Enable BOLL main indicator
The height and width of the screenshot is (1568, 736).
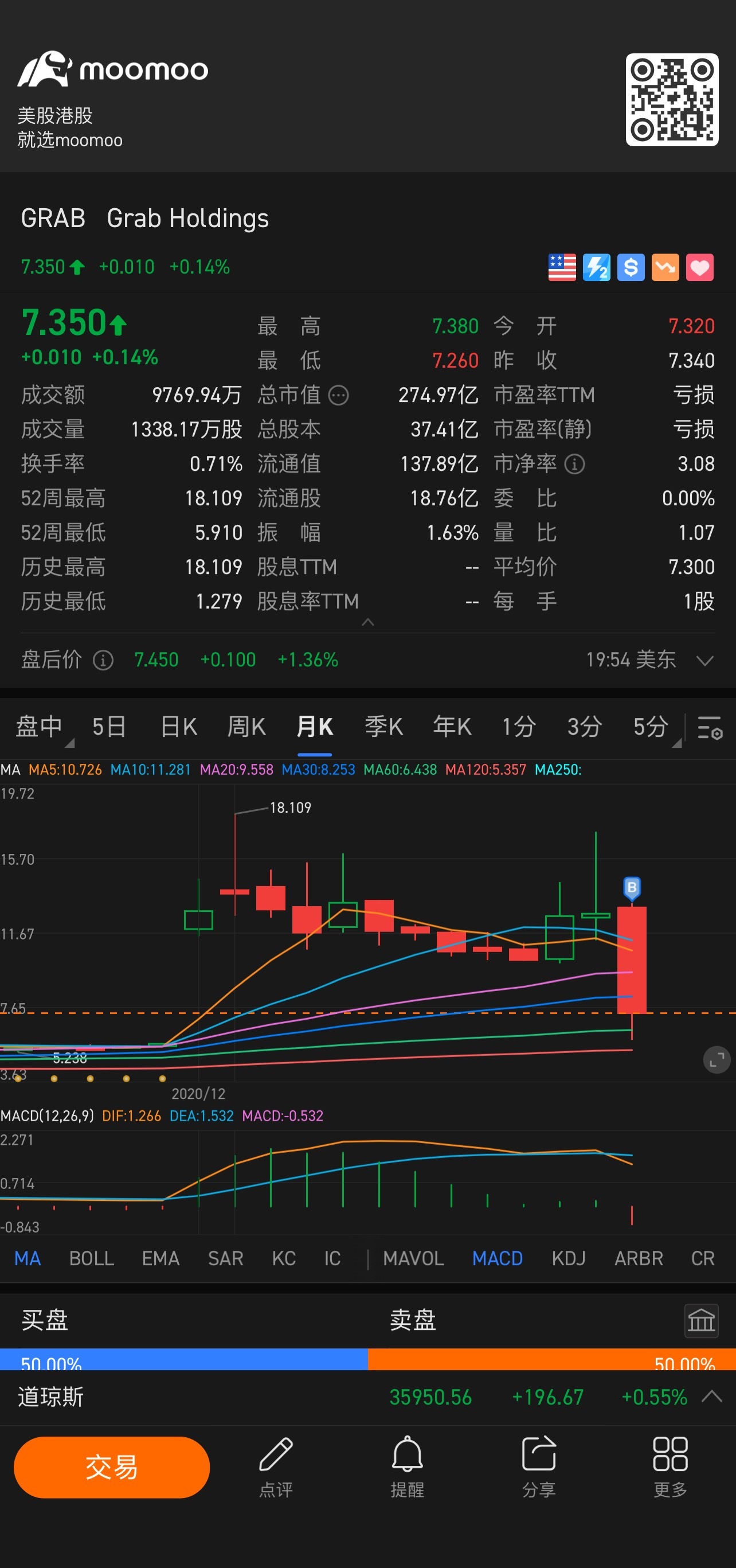(x=91, y=1258)
